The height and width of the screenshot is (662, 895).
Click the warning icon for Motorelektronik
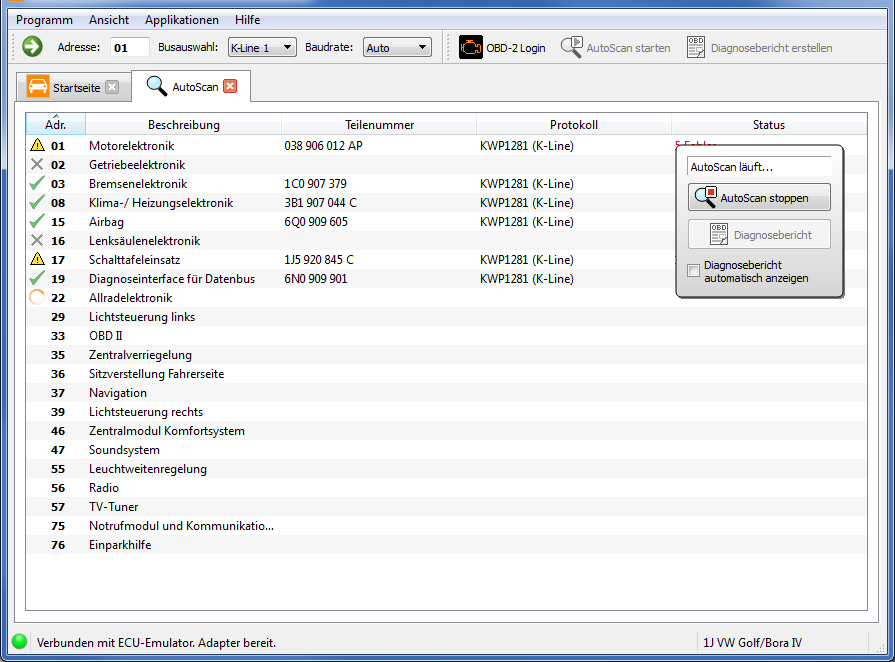tap(38, 146)
